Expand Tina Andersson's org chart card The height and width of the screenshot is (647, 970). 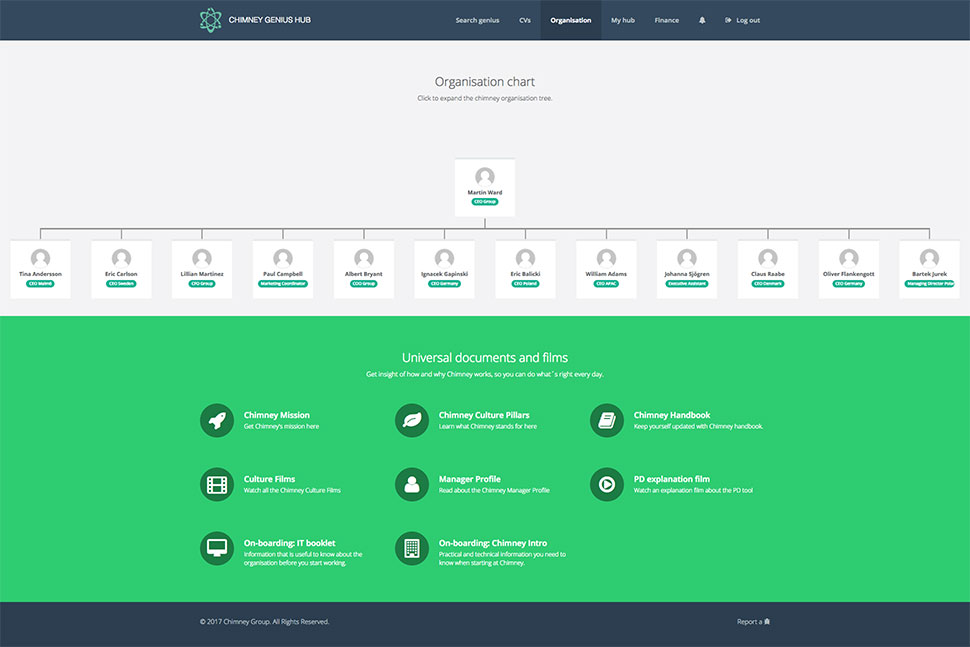(40, 268)
